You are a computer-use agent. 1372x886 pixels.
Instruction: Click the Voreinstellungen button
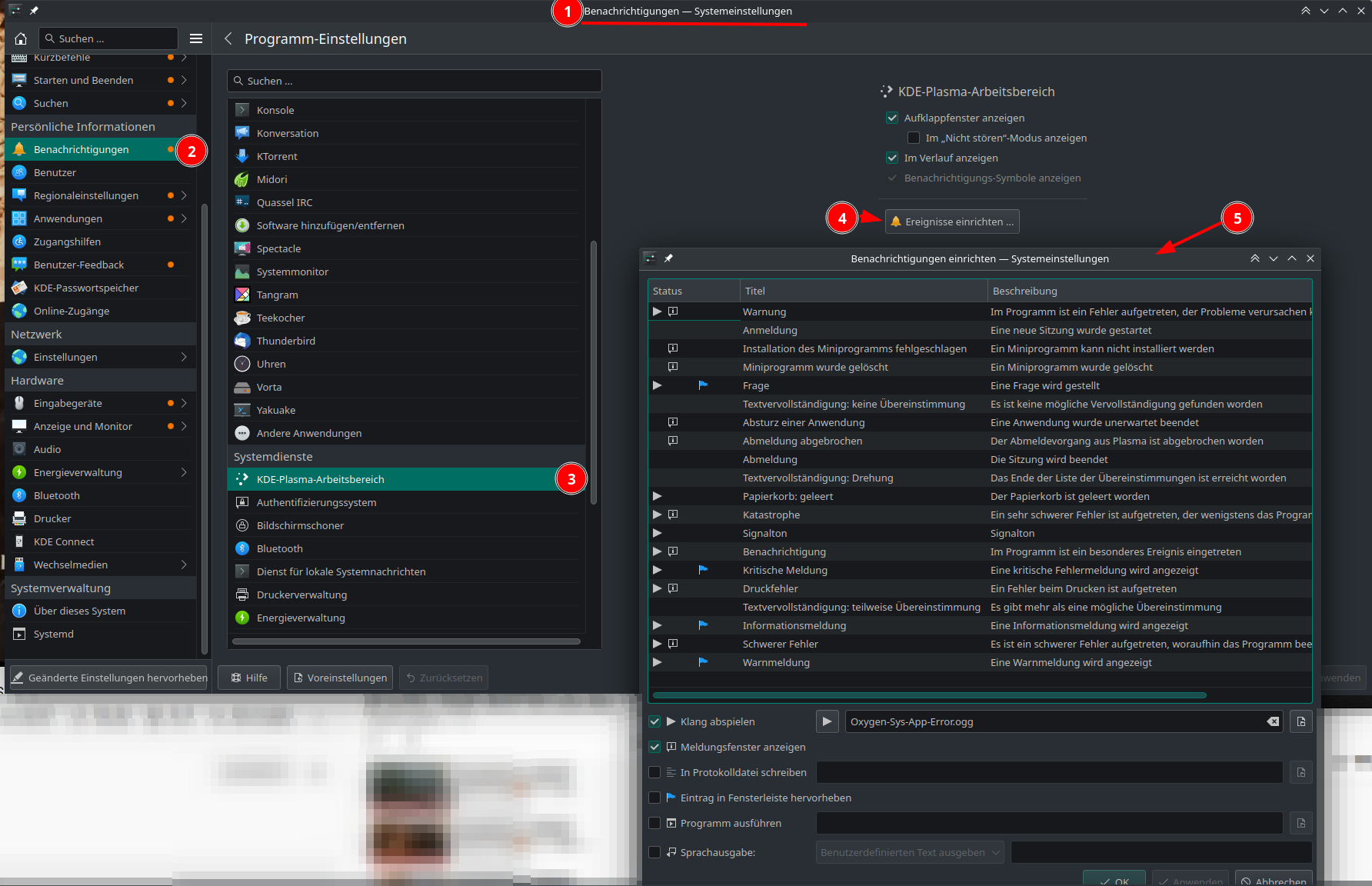pos(340,678)
